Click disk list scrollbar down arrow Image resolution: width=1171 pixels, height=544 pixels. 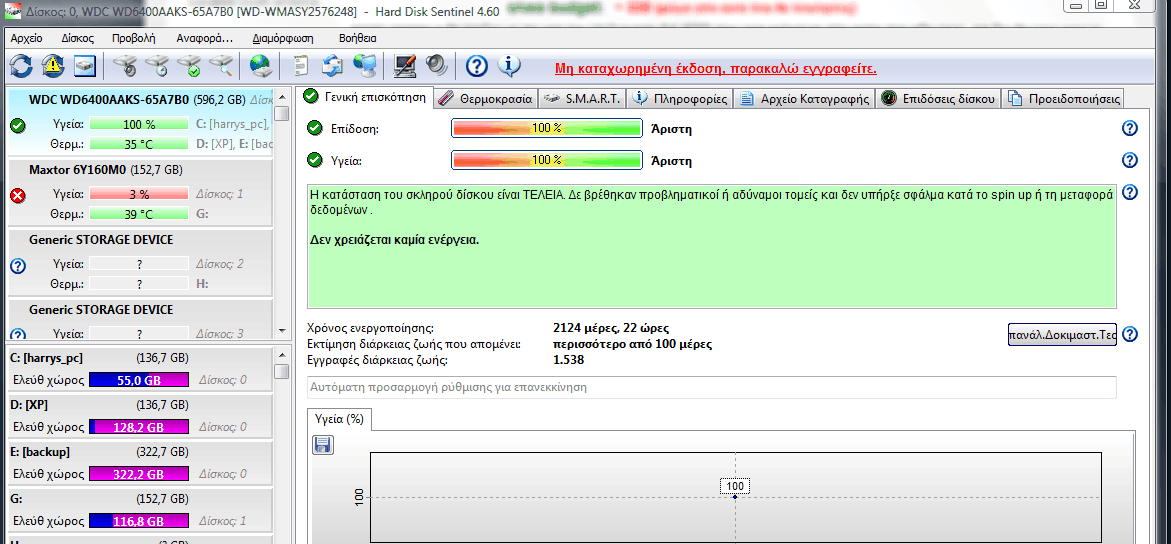point(282,331)
